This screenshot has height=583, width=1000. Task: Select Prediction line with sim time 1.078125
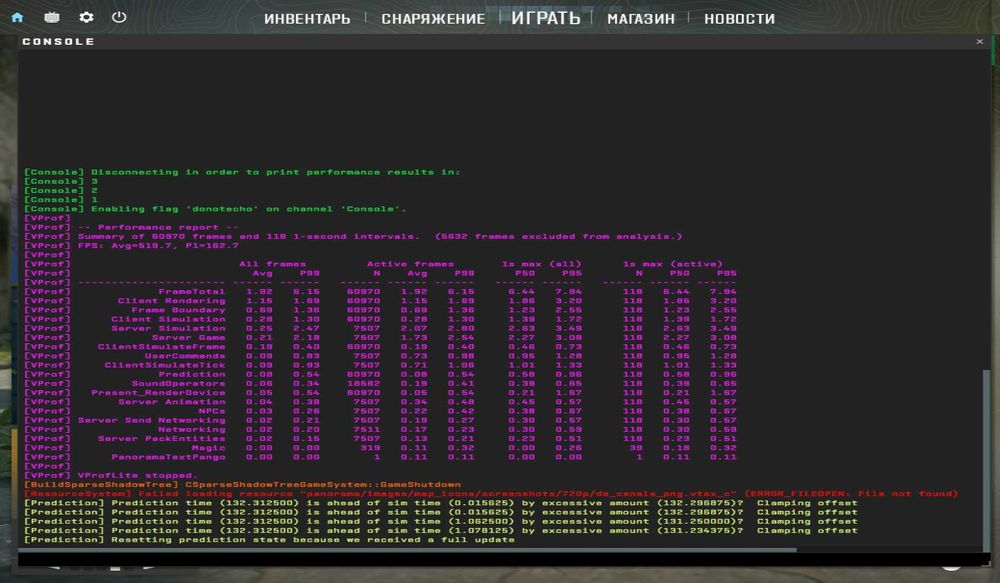pos(441,530)
